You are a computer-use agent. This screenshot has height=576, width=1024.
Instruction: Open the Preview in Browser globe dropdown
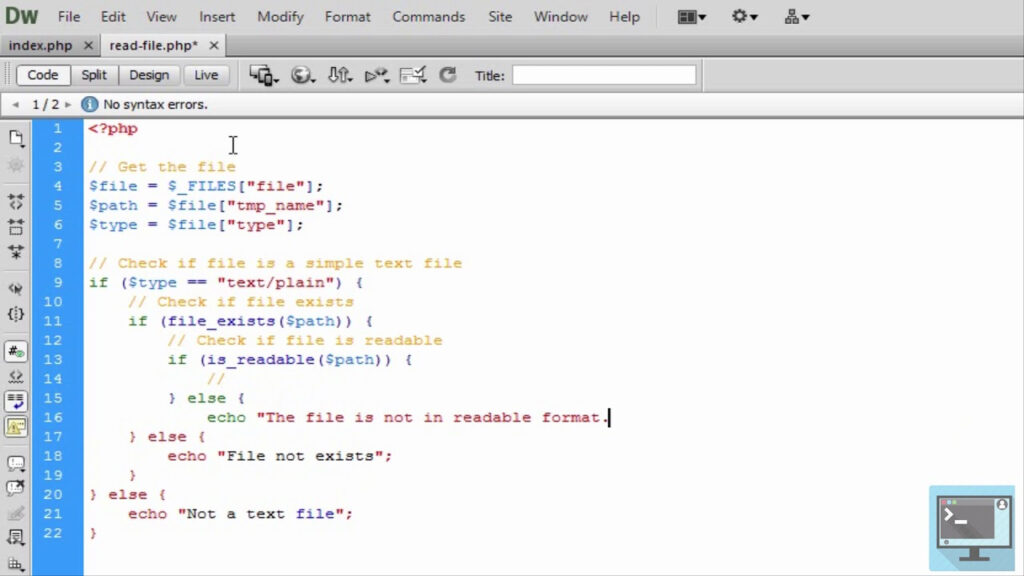[x=302, y=75]
